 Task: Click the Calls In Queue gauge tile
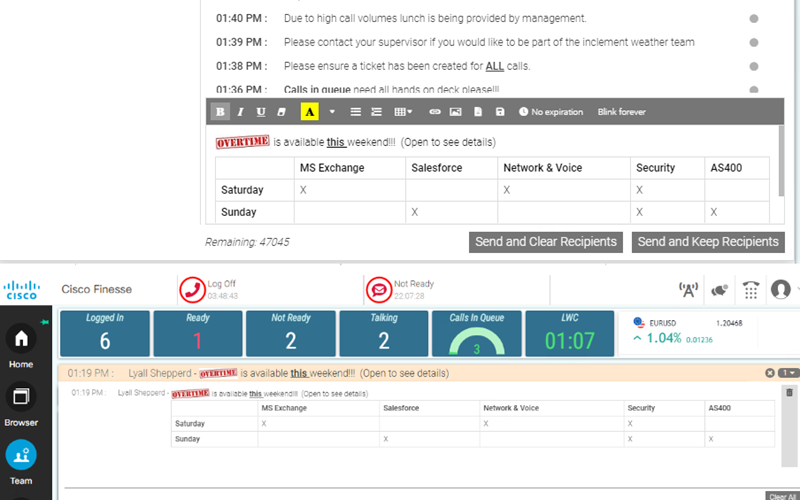477,333
